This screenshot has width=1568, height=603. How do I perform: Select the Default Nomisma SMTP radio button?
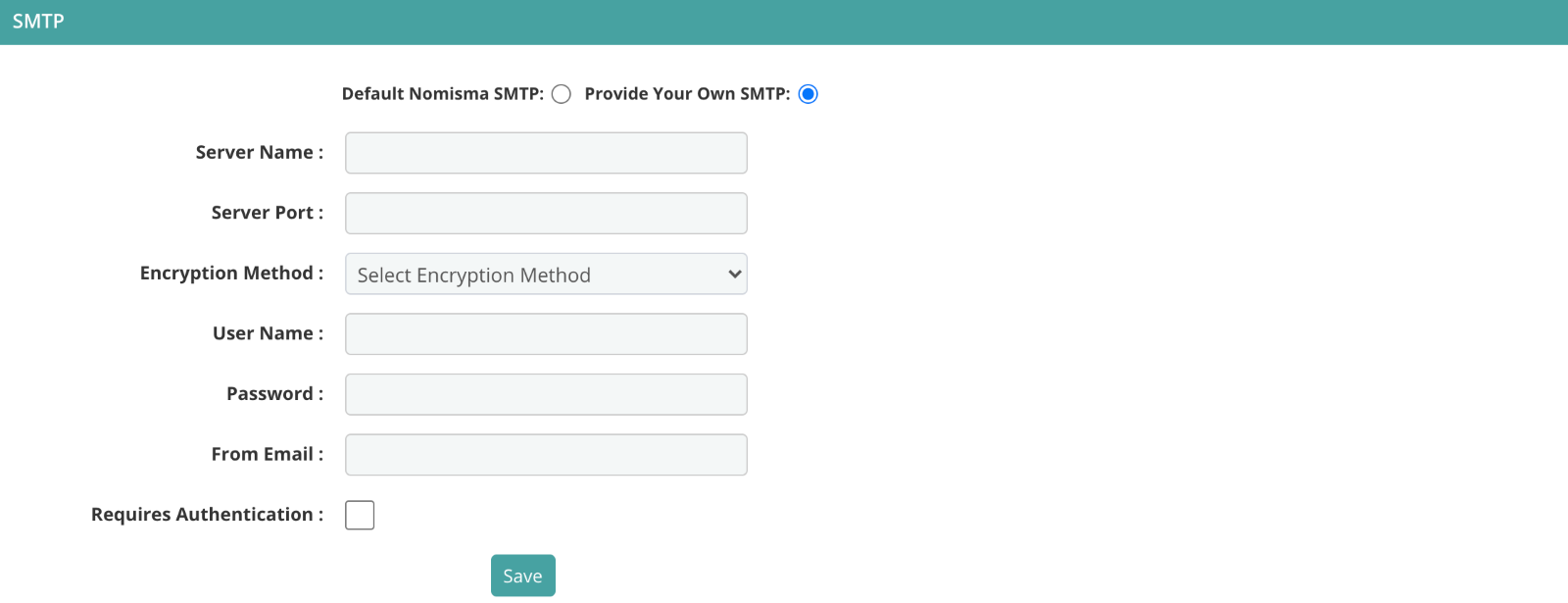click(x=561, y=94)
